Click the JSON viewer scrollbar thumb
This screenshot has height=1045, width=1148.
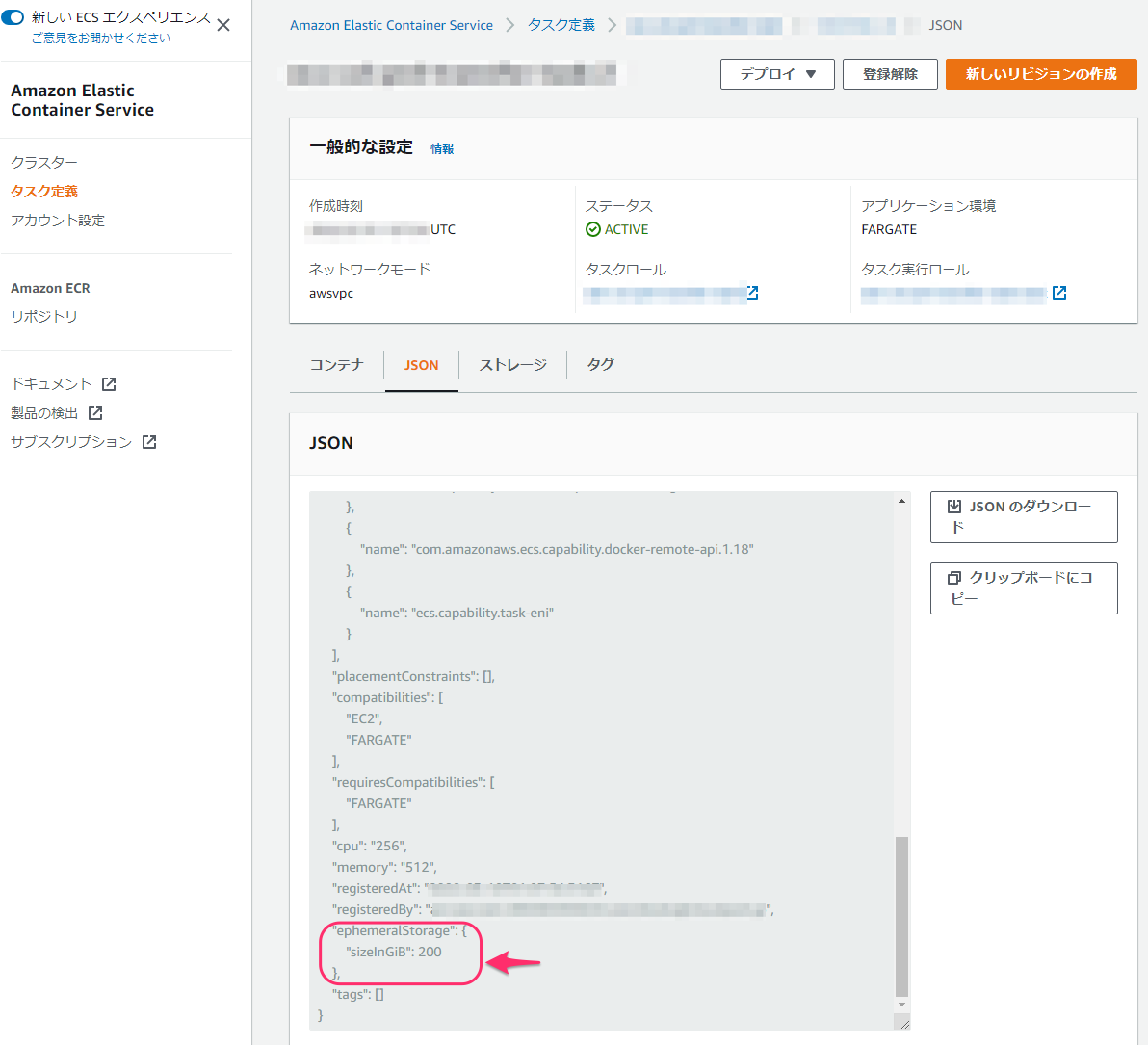tap(901, 917)
